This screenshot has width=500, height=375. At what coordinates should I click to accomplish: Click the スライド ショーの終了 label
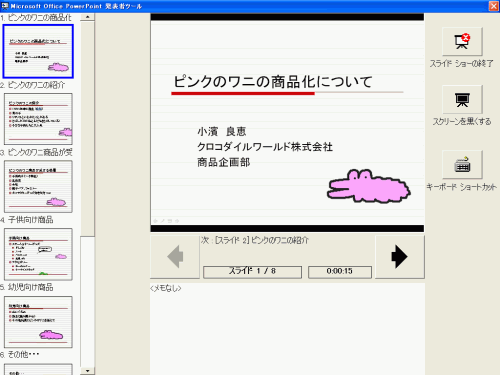click(462, 63)
